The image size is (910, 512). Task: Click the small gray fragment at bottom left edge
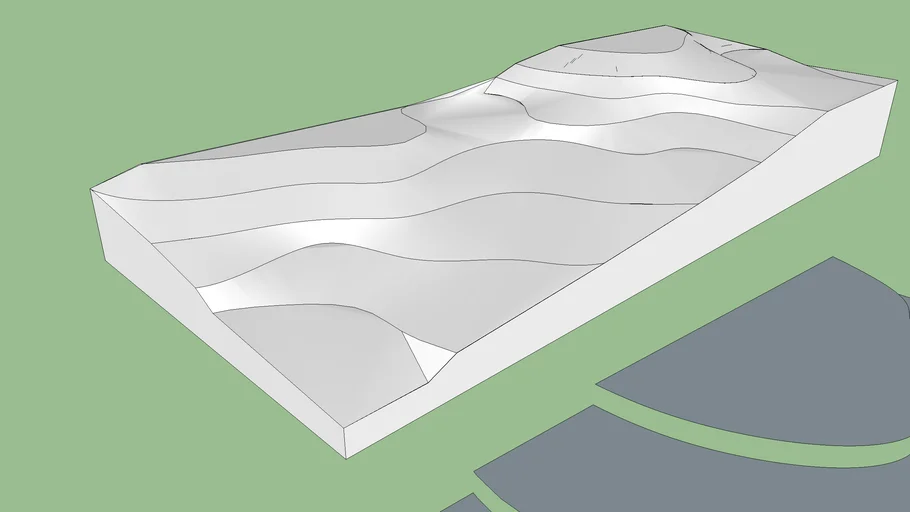(x=458, y=503)
